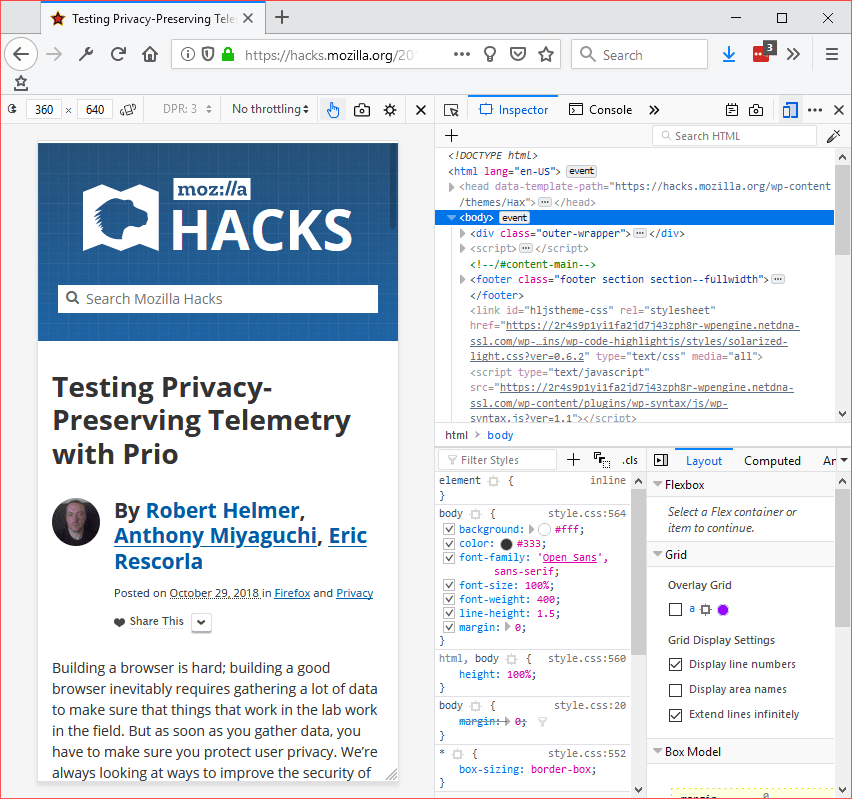Open the Share This dropdown arrow
The image size is (852, 799).
pyautogui.click(x=200, y=622)
